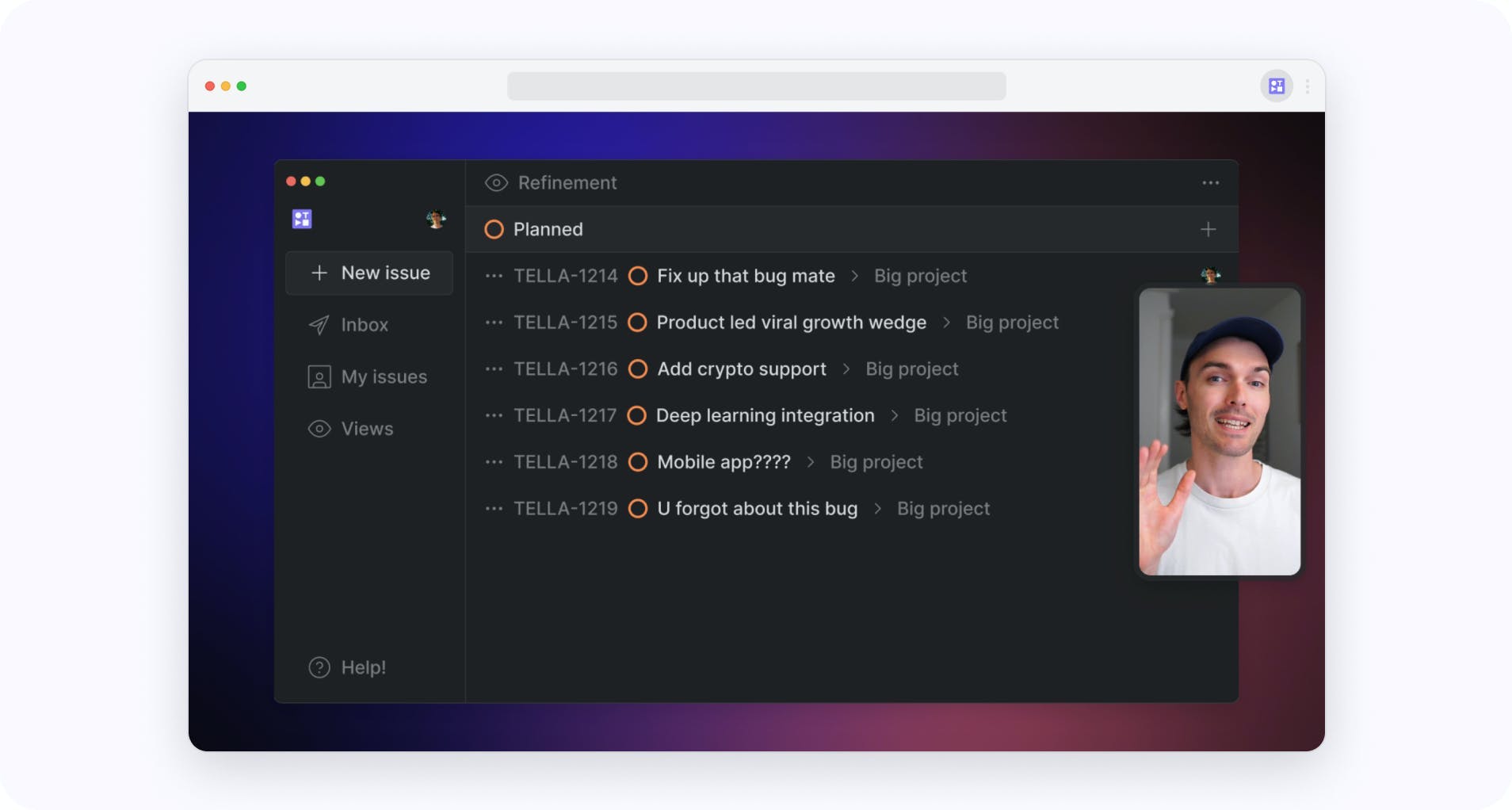
Task: Change status circle of Mobile app????
Action: 638,462
